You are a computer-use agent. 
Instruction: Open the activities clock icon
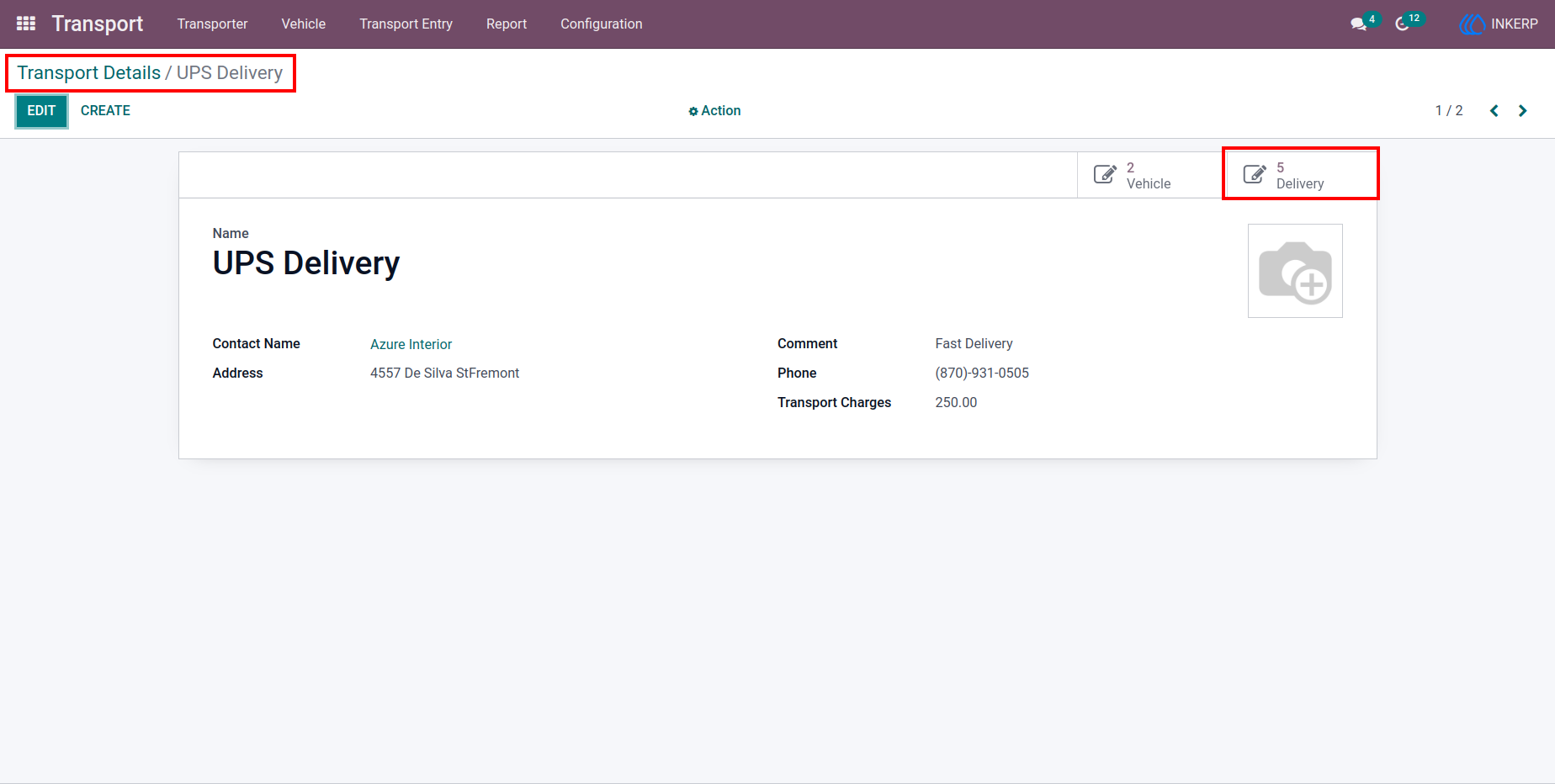(1402, 24)
